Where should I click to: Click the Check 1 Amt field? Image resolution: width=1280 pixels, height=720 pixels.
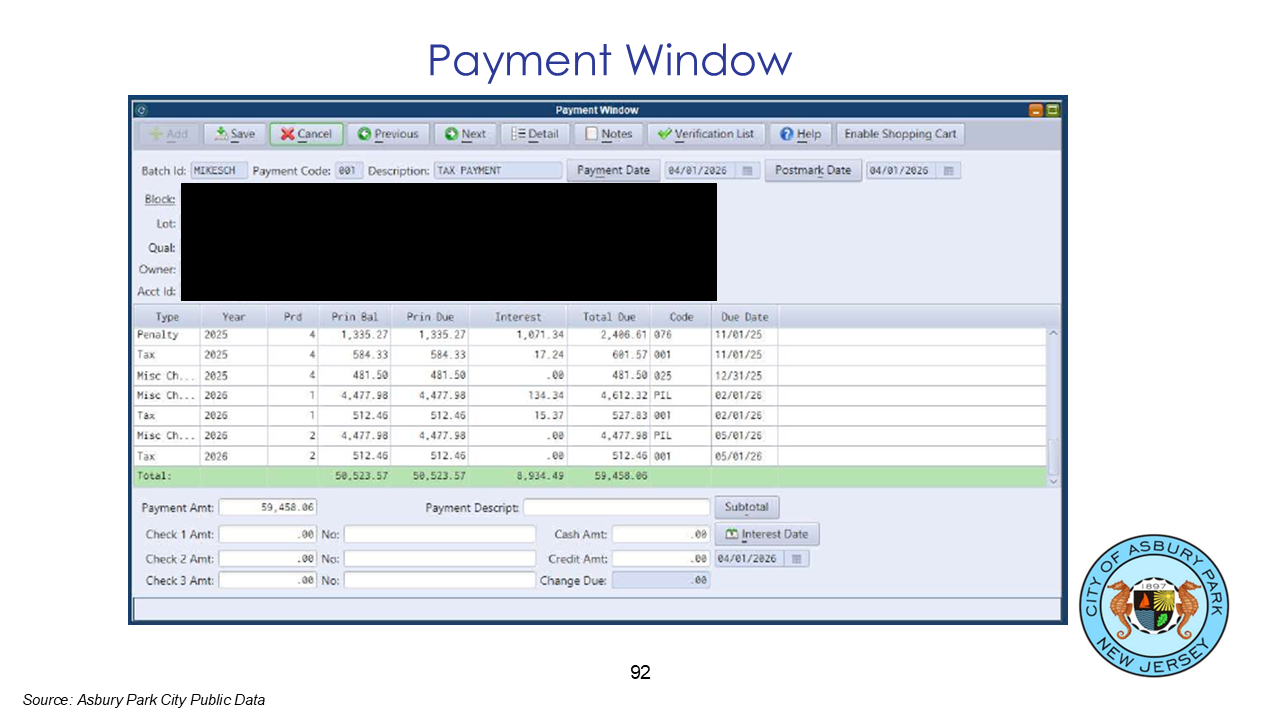pyautogui.click(x=268, y=535)
